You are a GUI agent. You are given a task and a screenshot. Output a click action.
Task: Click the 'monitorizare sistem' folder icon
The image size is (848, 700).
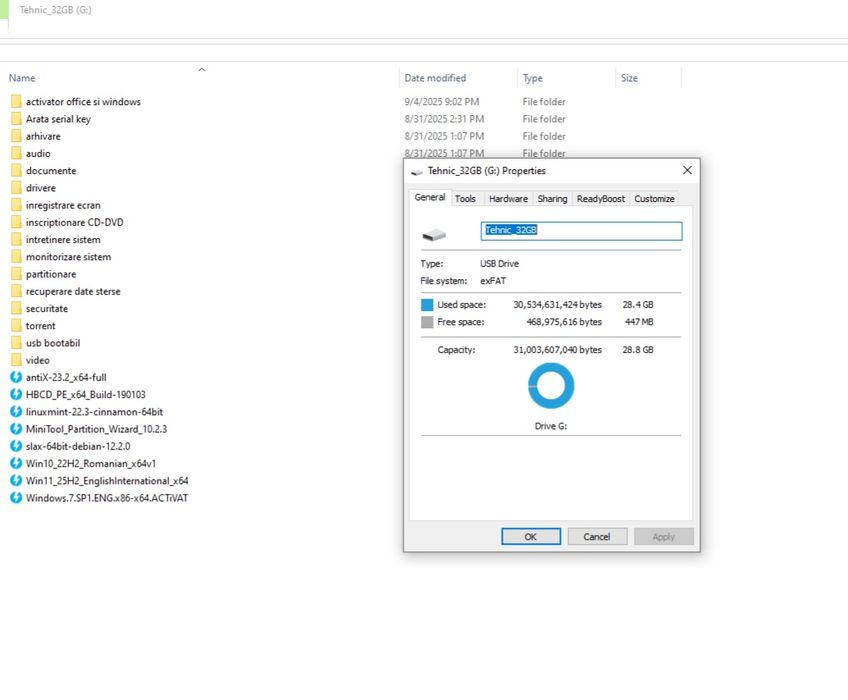[16, 257]
